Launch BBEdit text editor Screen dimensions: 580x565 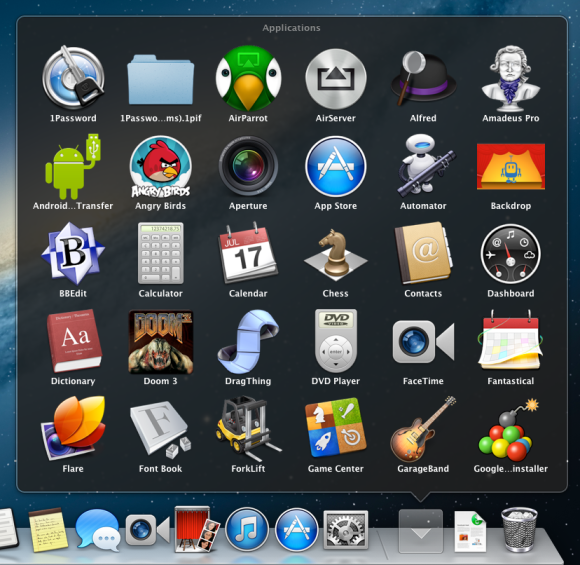(73, 254)
